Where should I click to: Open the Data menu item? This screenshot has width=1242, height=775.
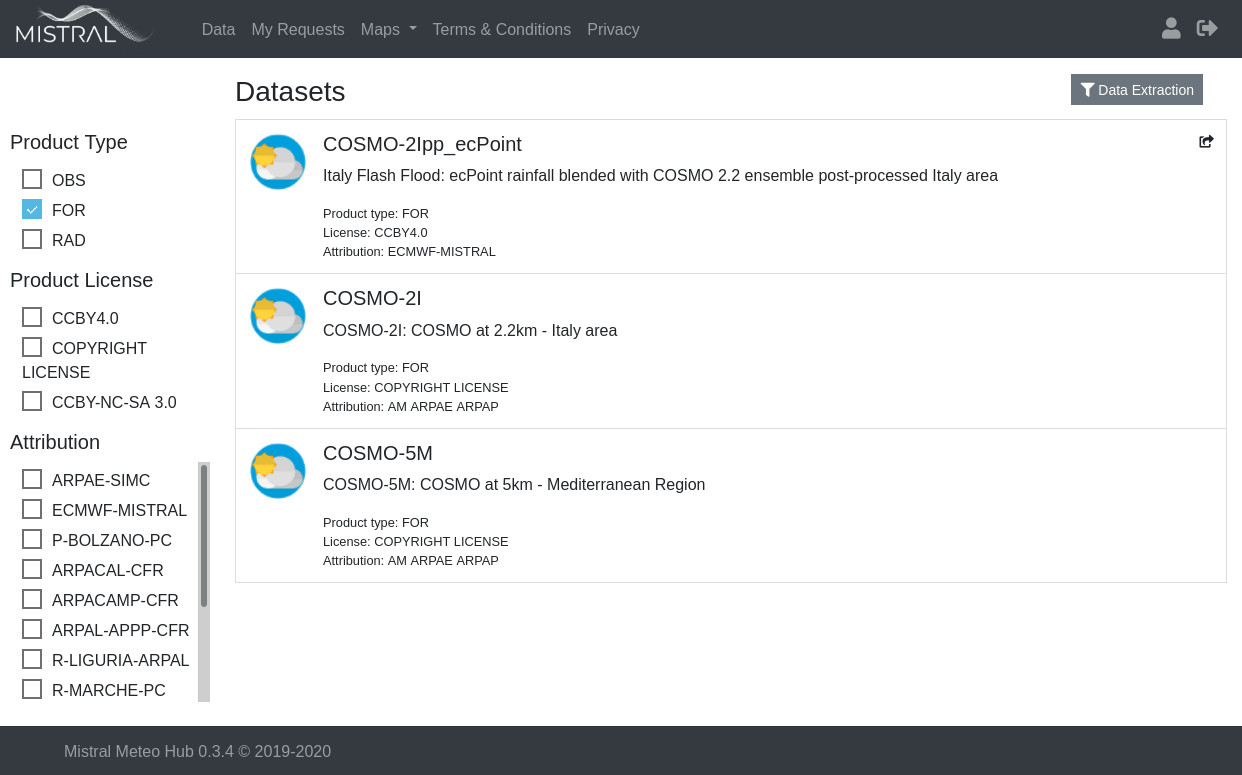218,30
